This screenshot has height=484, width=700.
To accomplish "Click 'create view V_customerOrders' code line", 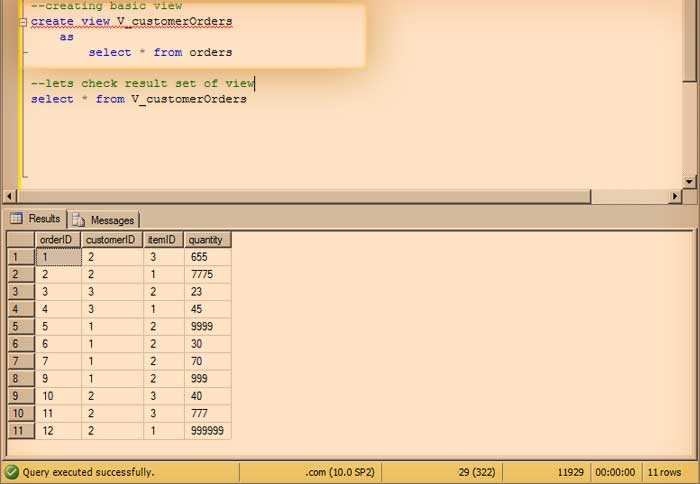I will 131,21.
